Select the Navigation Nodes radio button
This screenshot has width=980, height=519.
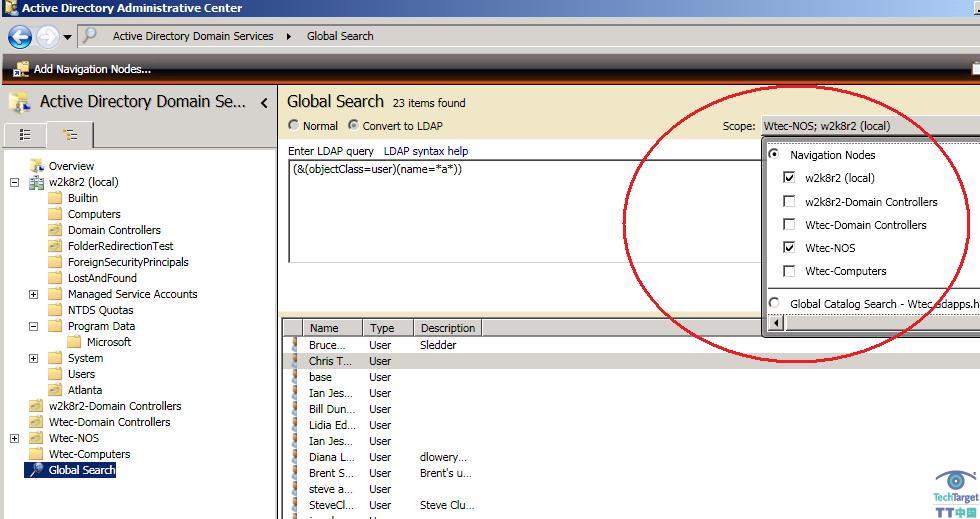pyautogui.click(x=774, y=154)
